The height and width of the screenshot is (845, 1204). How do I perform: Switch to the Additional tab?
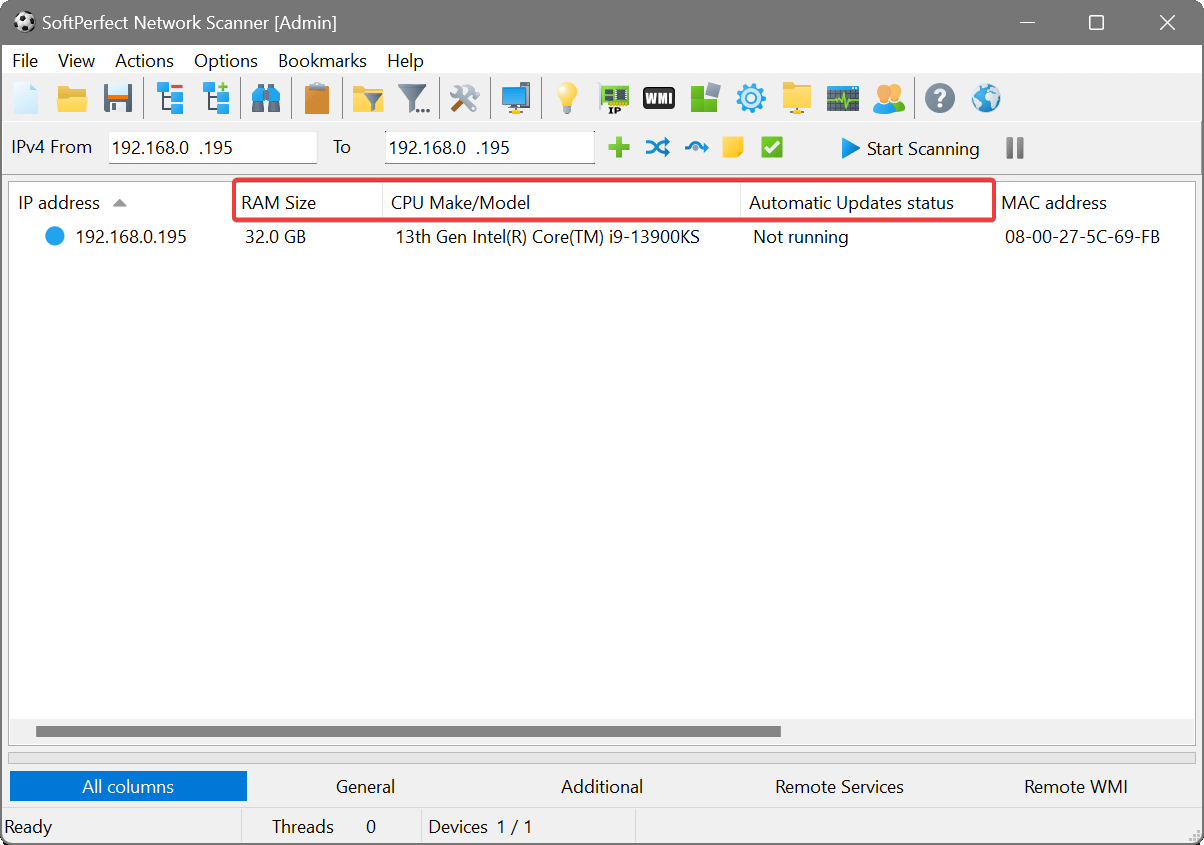[x=602, y=786]
